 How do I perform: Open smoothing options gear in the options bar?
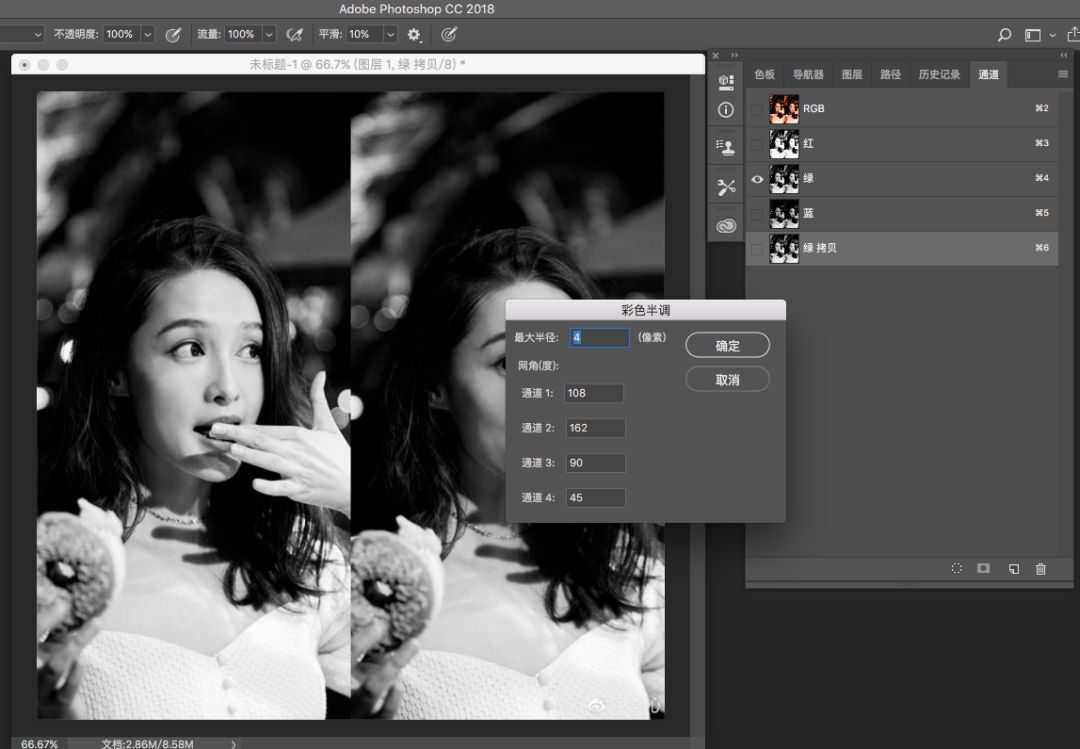click(414, 34)
